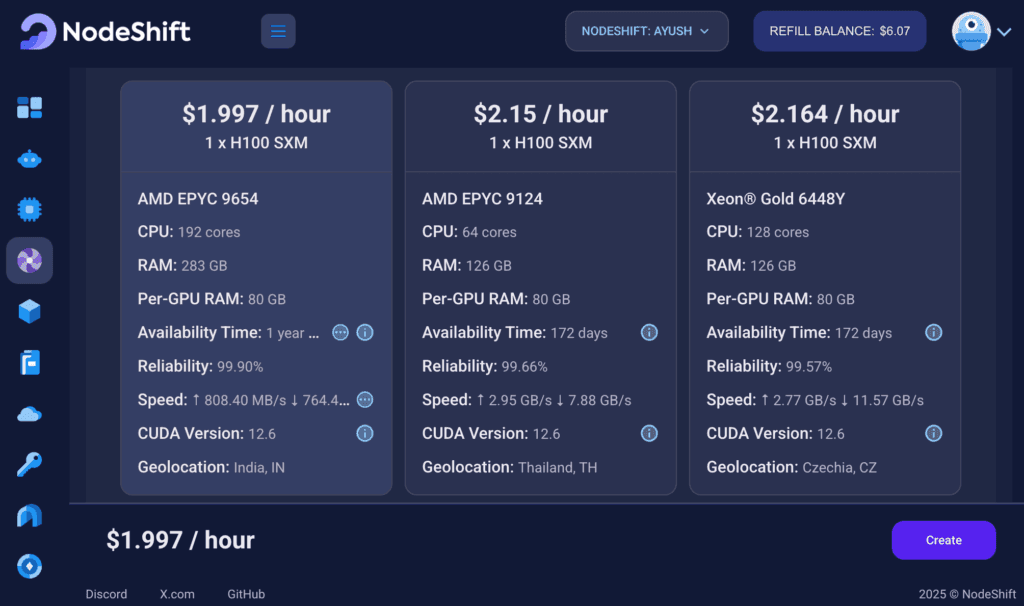Open the key icon in sidebar

29,464
